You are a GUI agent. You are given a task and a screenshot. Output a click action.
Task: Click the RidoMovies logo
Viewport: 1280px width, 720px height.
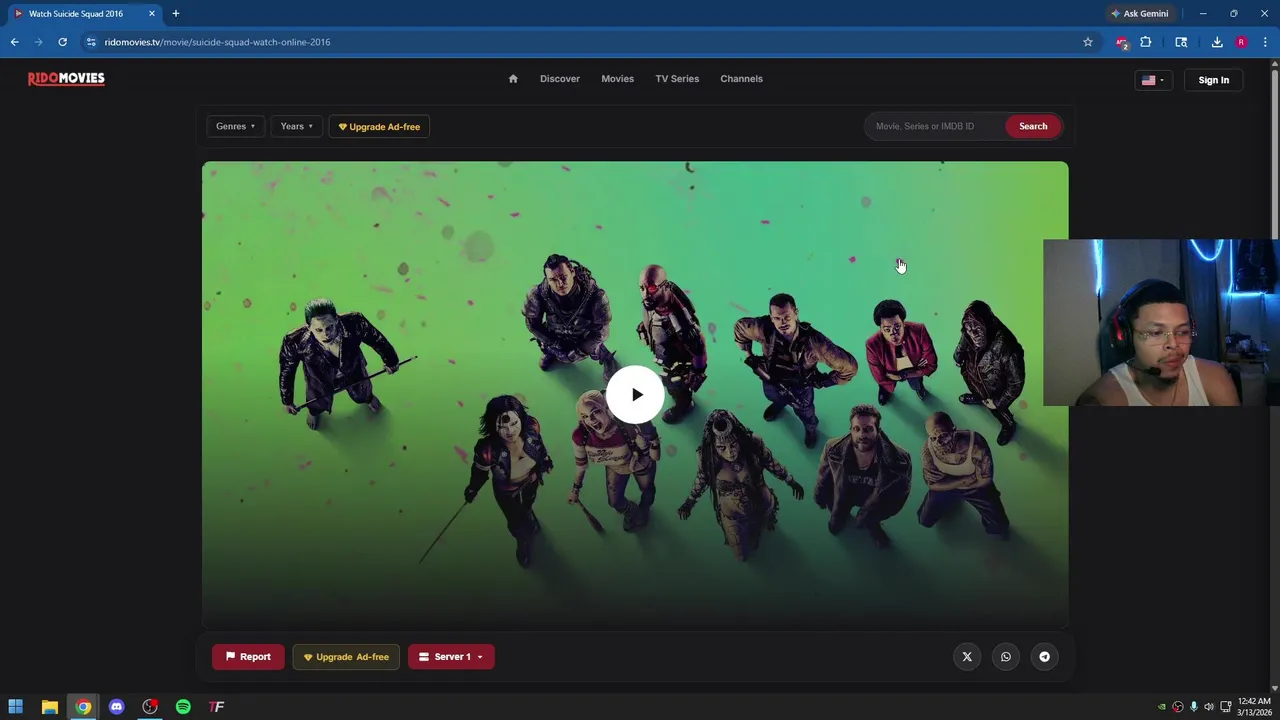click(x=66, y=79)
